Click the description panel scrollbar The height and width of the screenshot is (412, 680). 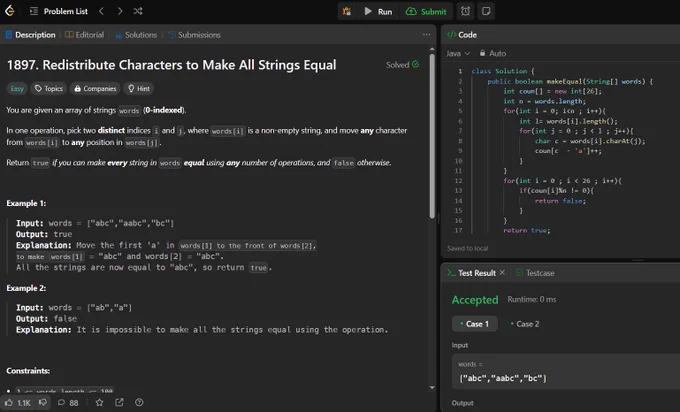[x=432, y=135]
